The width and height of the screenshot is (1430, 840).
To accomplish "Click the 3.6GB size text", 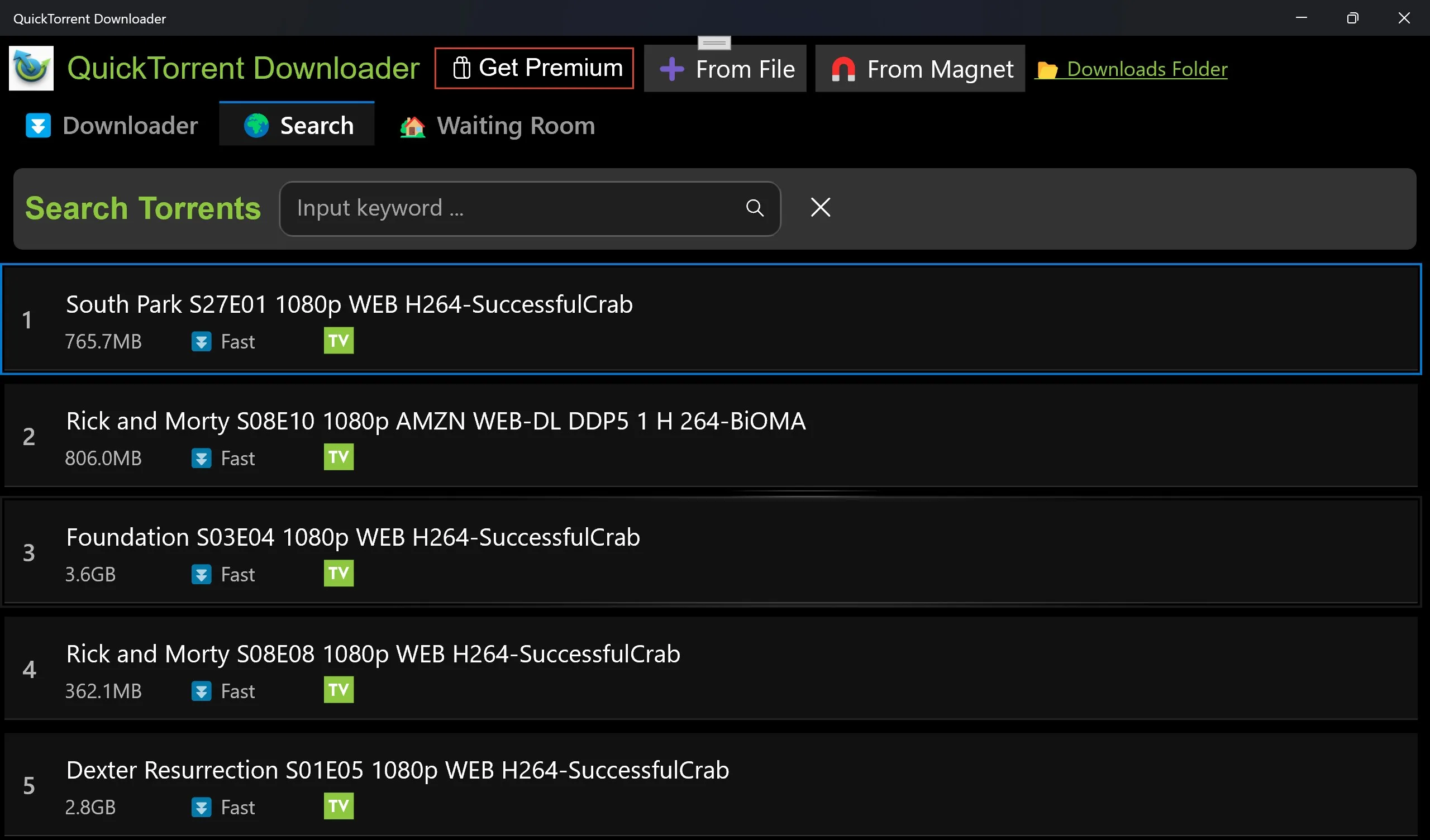I will (90, 574).
